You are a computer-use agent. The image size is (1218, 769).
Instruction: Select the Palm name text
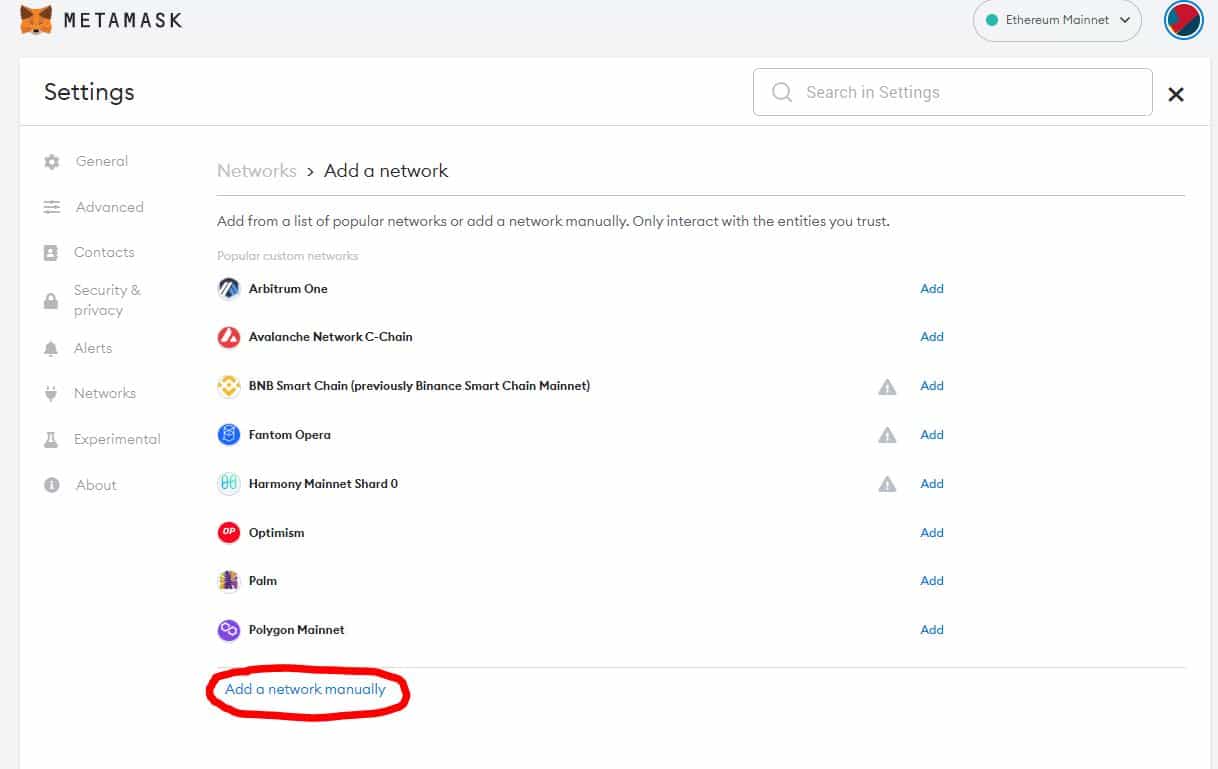(x=263, y=581)
